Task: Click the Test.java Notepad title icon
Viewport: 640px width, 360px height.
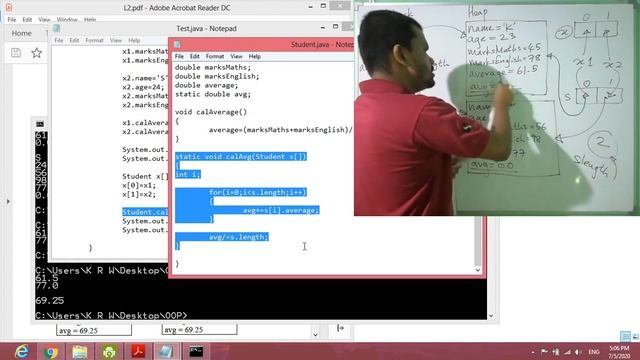Action: [57, 28]
